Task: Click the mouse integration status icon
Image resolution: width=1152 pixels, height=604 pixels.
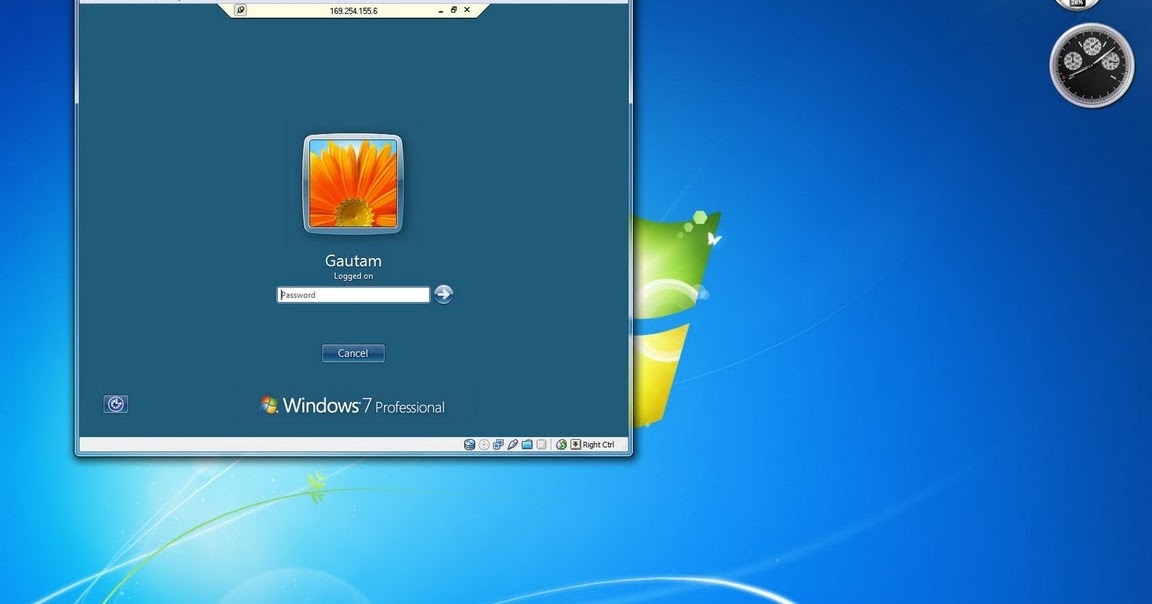Action: tap(561, 445)
